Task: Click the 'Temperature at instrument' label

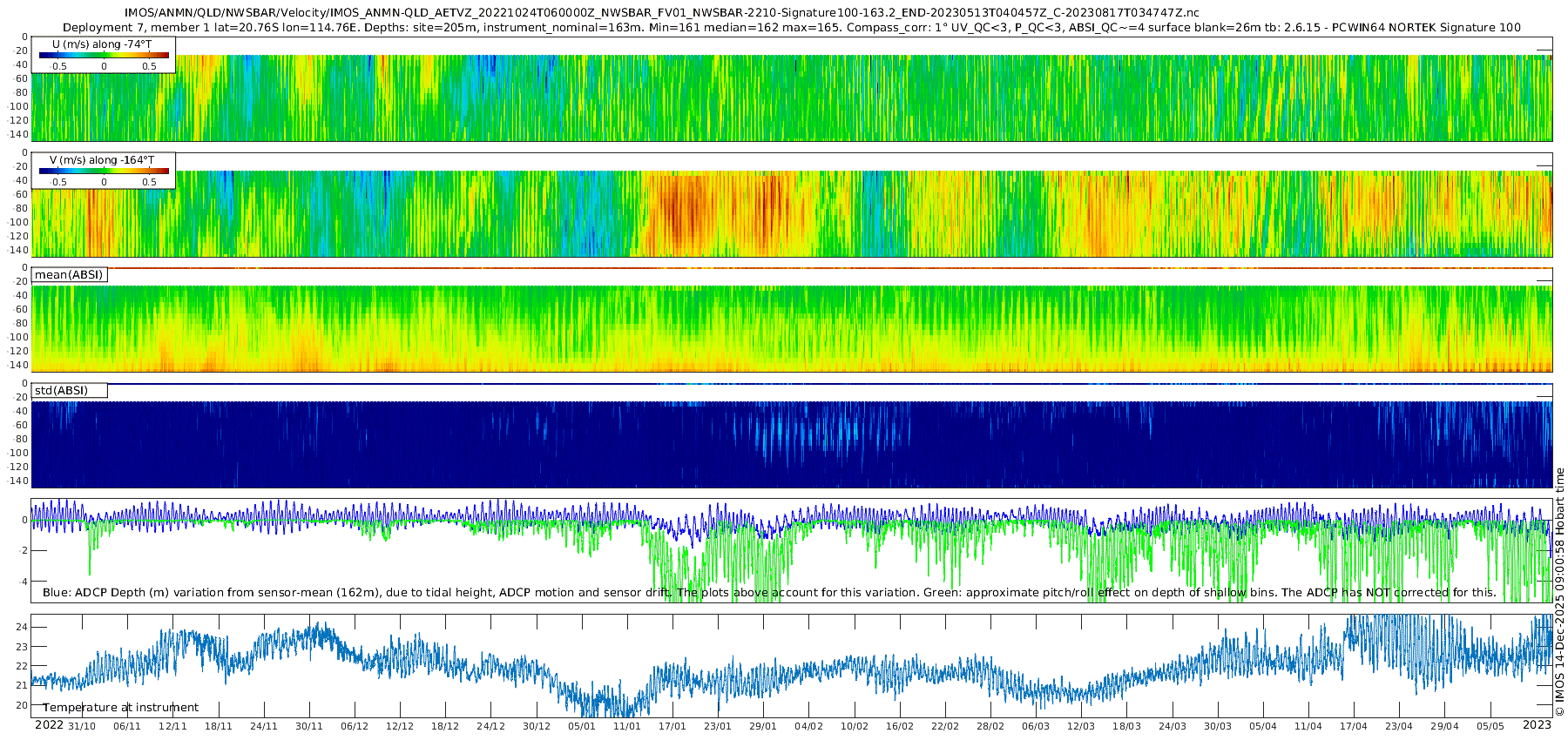Action: point(121,708)
